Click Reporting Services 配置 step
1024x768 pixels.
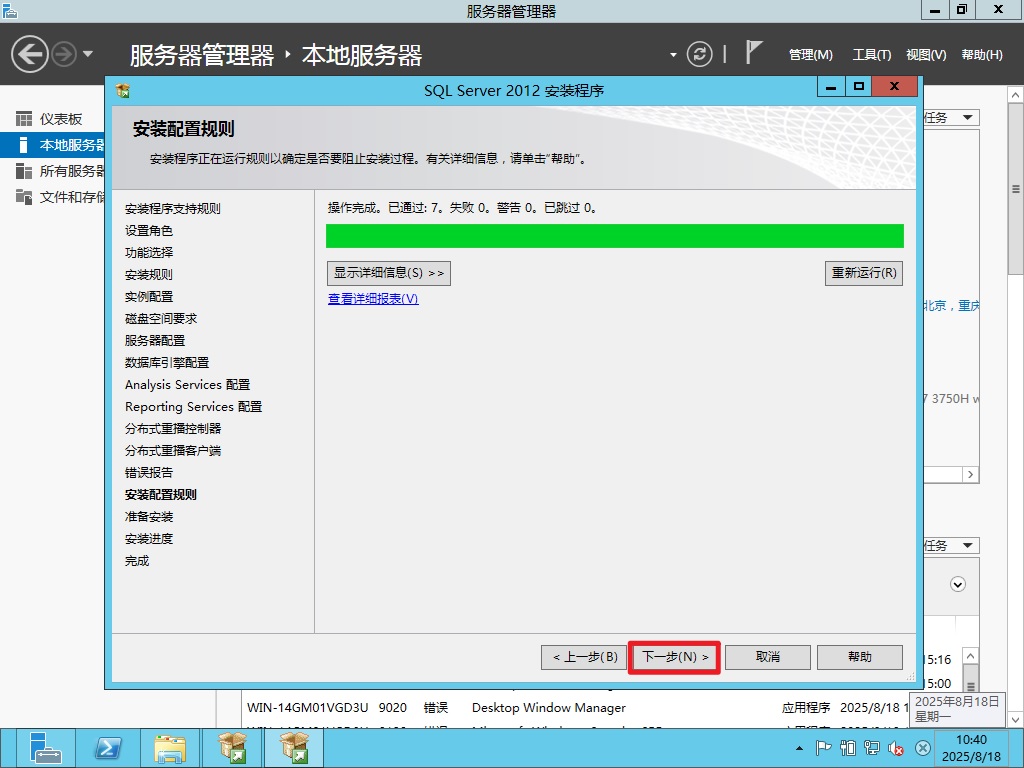point(193,407)
